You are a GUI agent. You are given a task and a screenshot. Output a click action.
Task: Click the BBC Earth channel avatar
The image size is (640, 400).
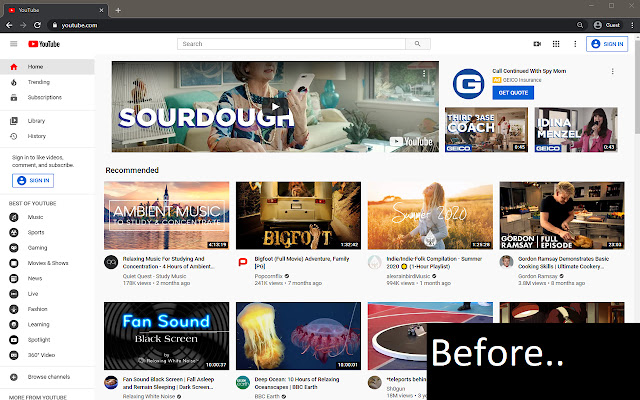[242, 382]
